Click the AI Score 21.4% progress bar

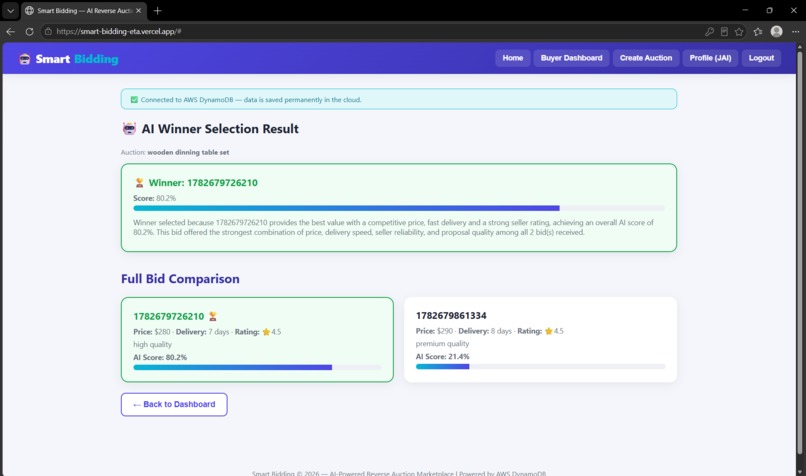tap(540, 367)
